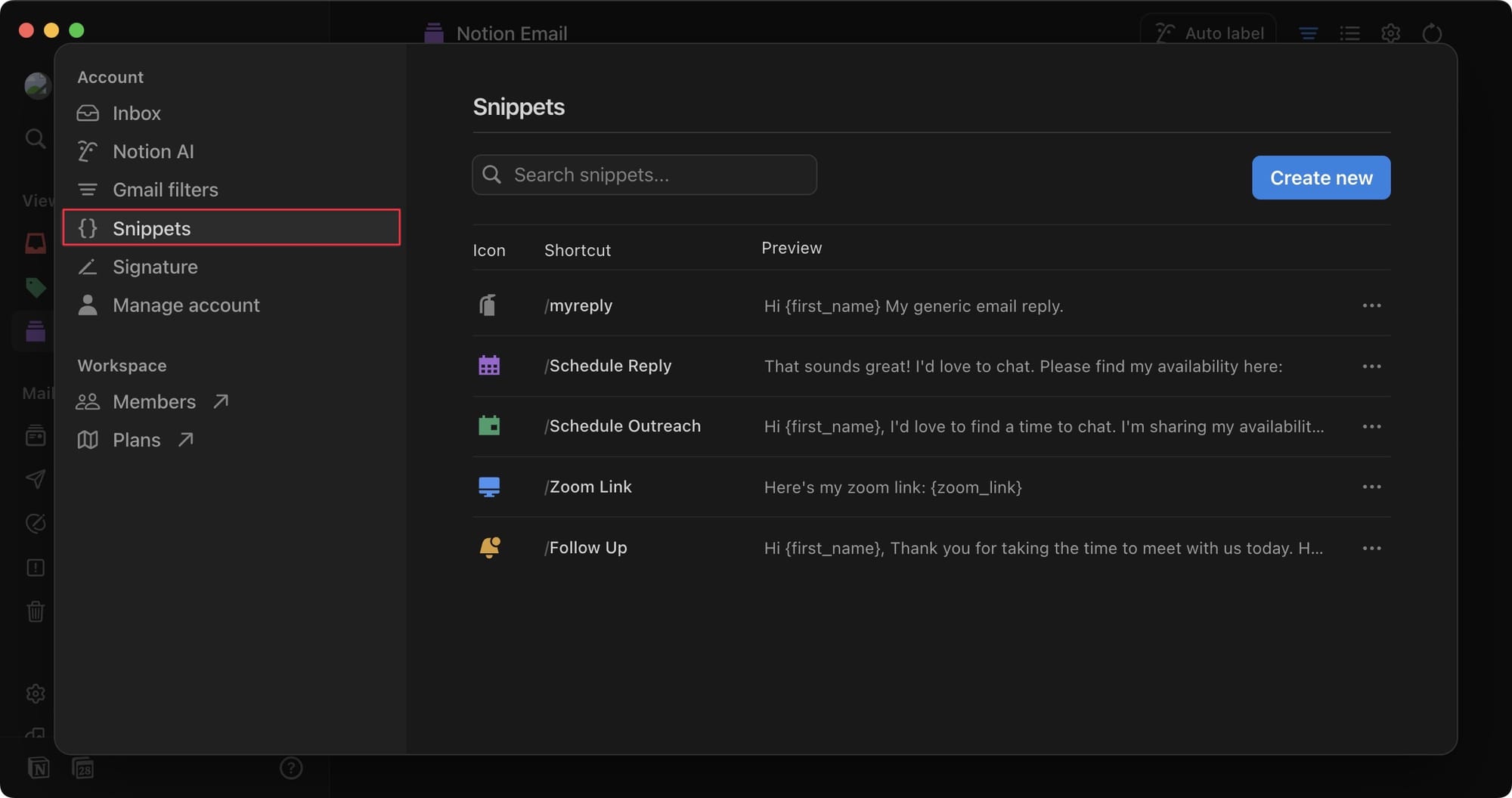Screen dimensions: 1512x798
Task: Click the gear icon in top toolbar
Action: [1390, 33]
